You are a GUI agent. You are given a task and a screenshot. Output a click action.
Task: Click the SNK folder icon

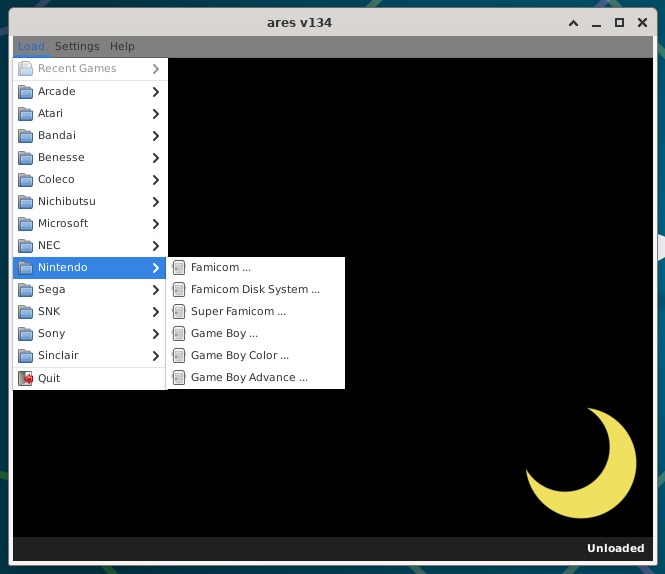(25, 312)
